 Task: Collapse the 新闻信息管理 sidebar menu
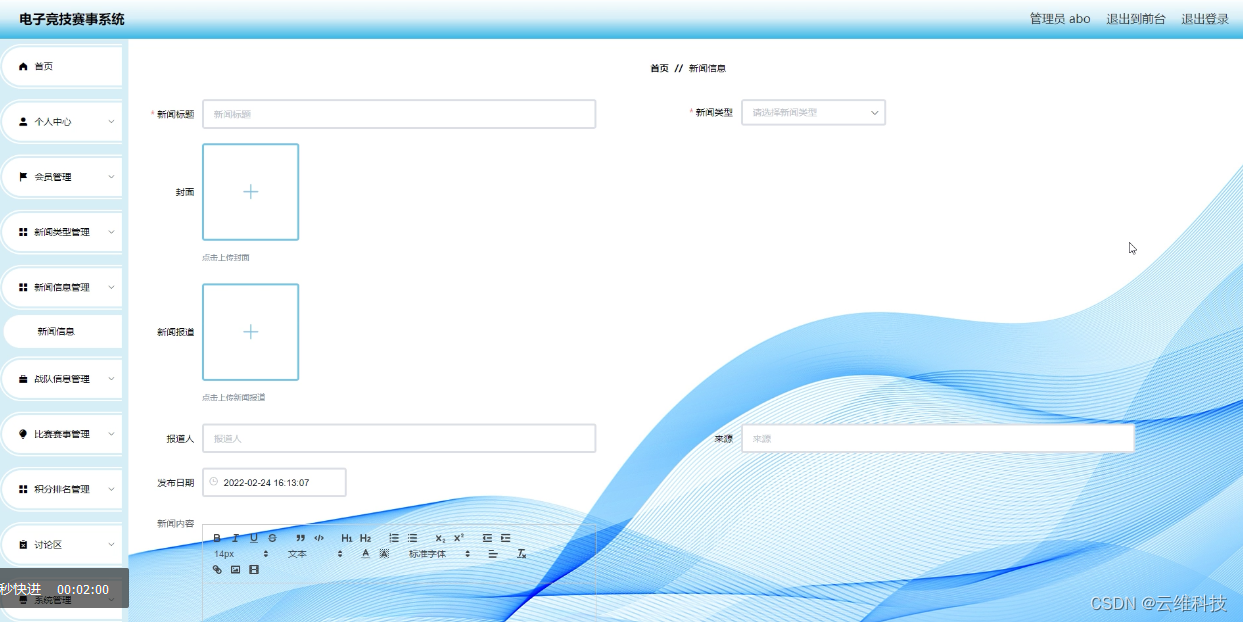[62, 287]
